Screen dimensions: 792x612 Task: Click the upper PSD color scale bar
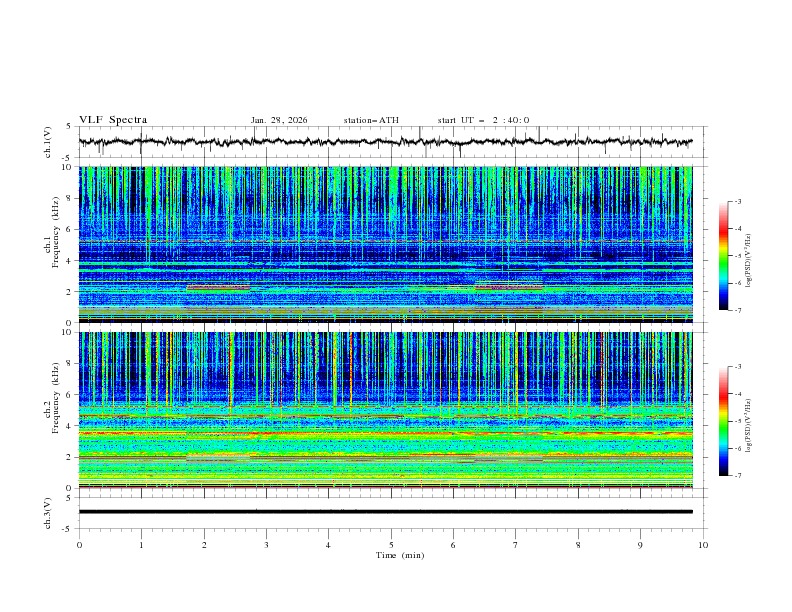[724, 256]
